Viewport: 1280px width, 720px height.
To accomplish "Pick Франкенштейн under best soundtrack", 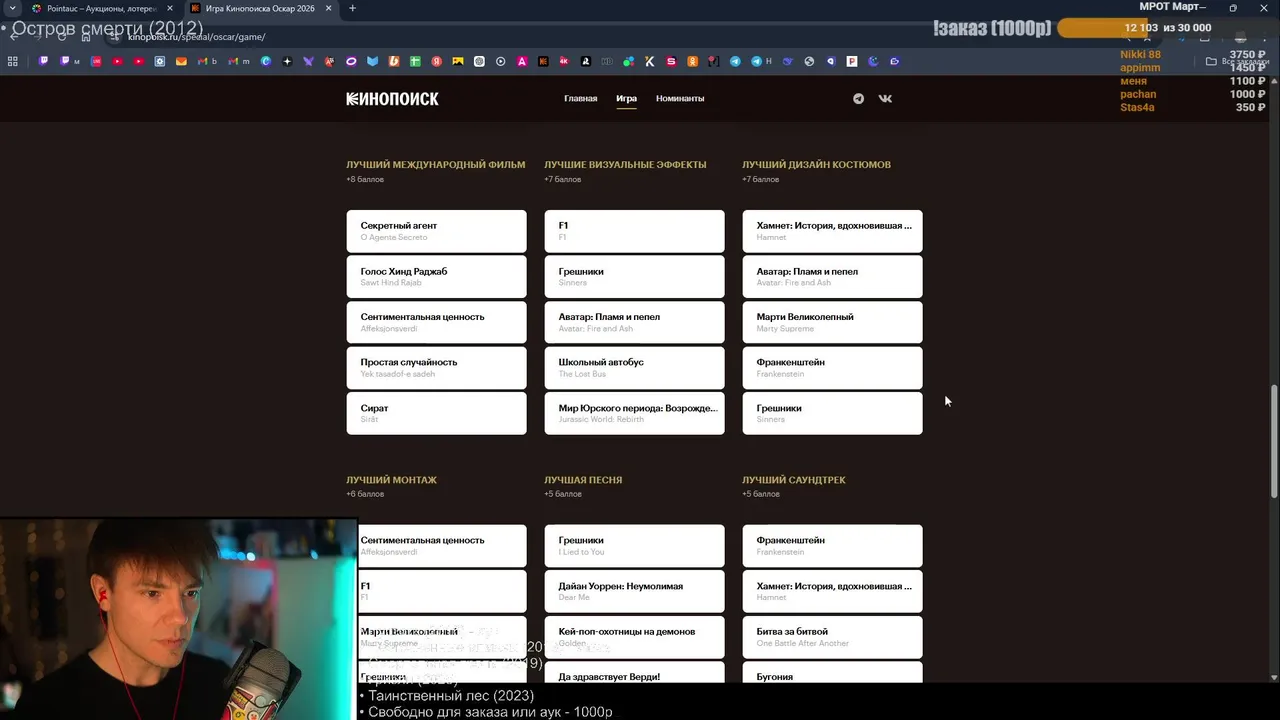I will 832,546.
